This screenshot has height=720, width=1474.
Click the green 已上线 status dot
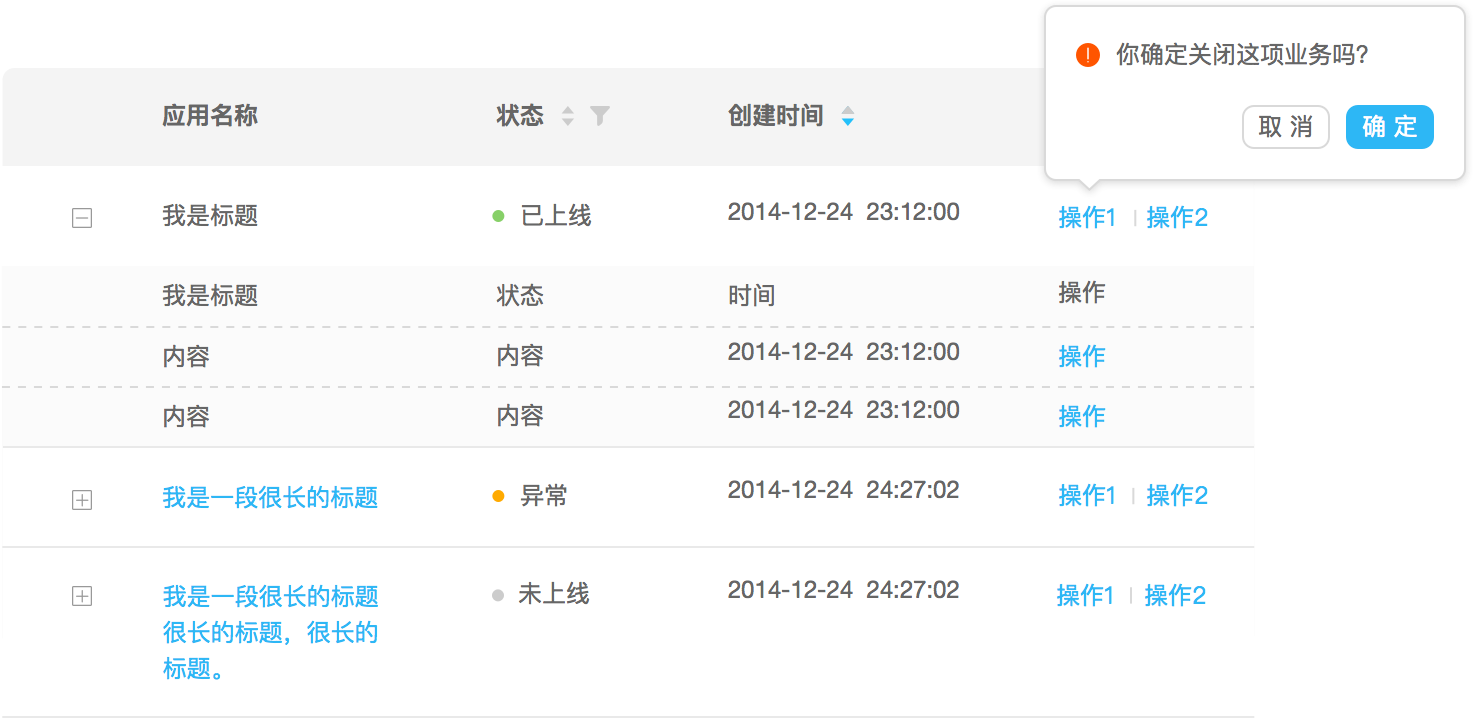498,216
